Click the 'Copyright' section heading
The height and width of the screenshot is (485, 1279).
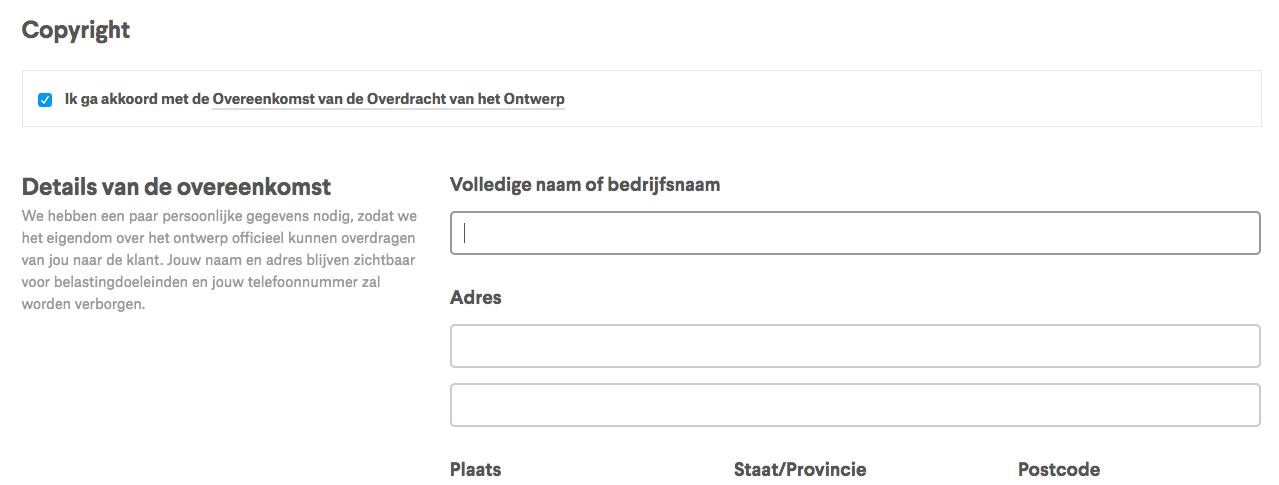76,30
